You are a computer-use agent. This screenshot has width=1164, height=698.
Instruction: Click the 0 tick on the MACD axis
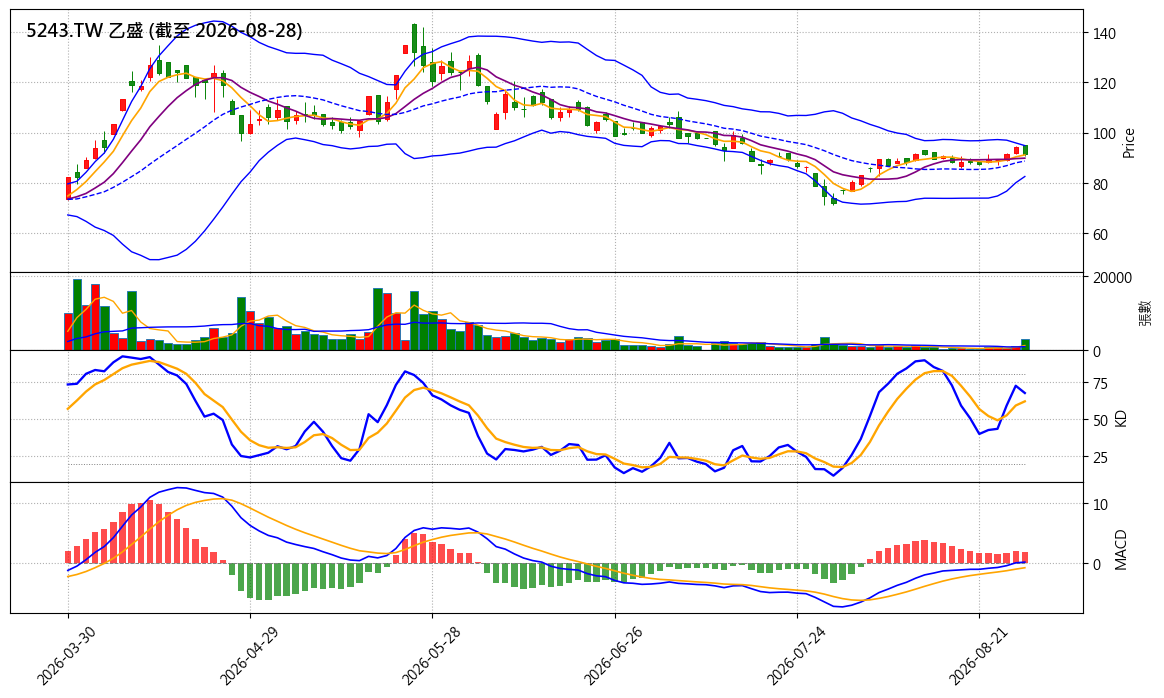[1096, 564]
